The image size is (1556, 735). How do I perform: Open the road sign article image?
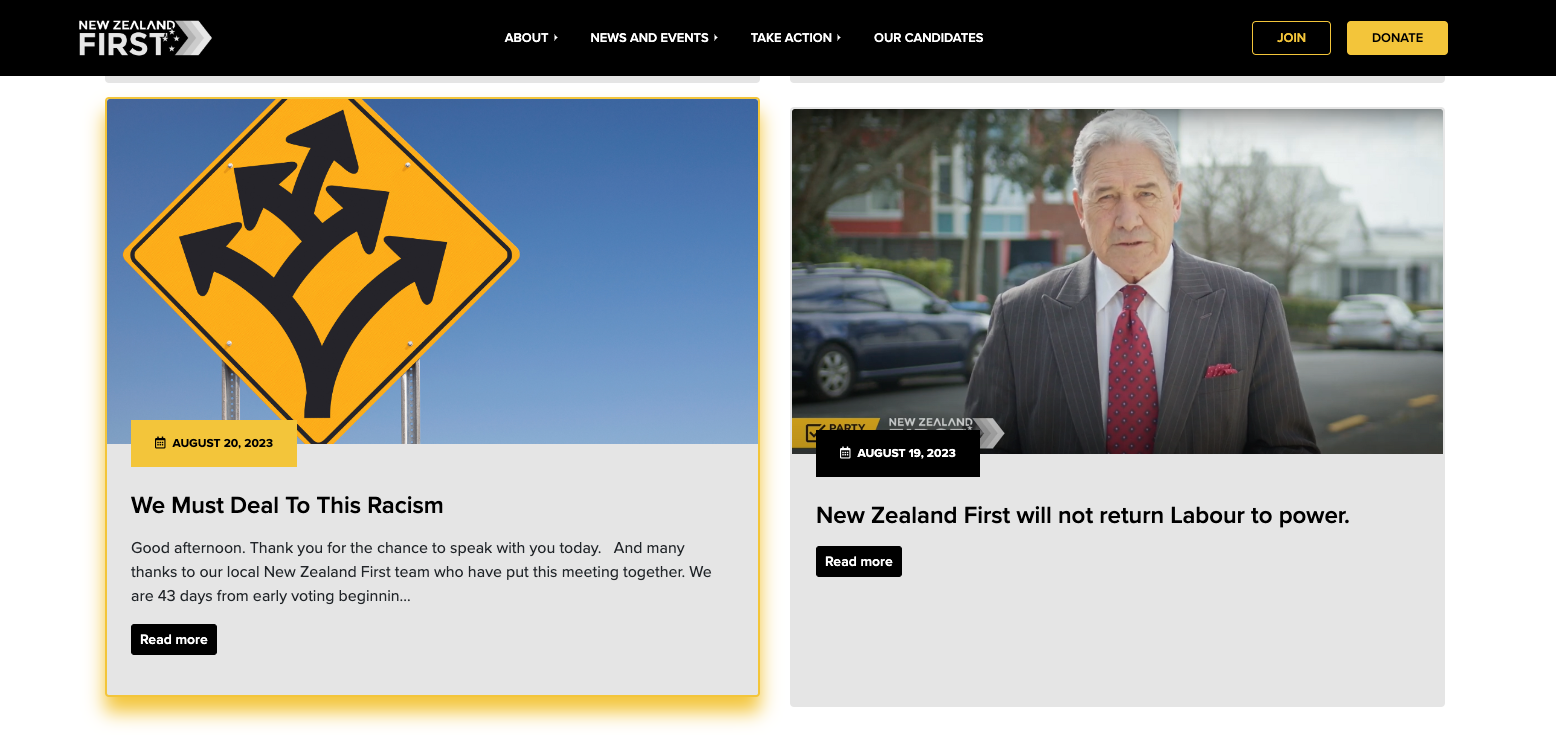pyautogui.click(x=432, y=271)
